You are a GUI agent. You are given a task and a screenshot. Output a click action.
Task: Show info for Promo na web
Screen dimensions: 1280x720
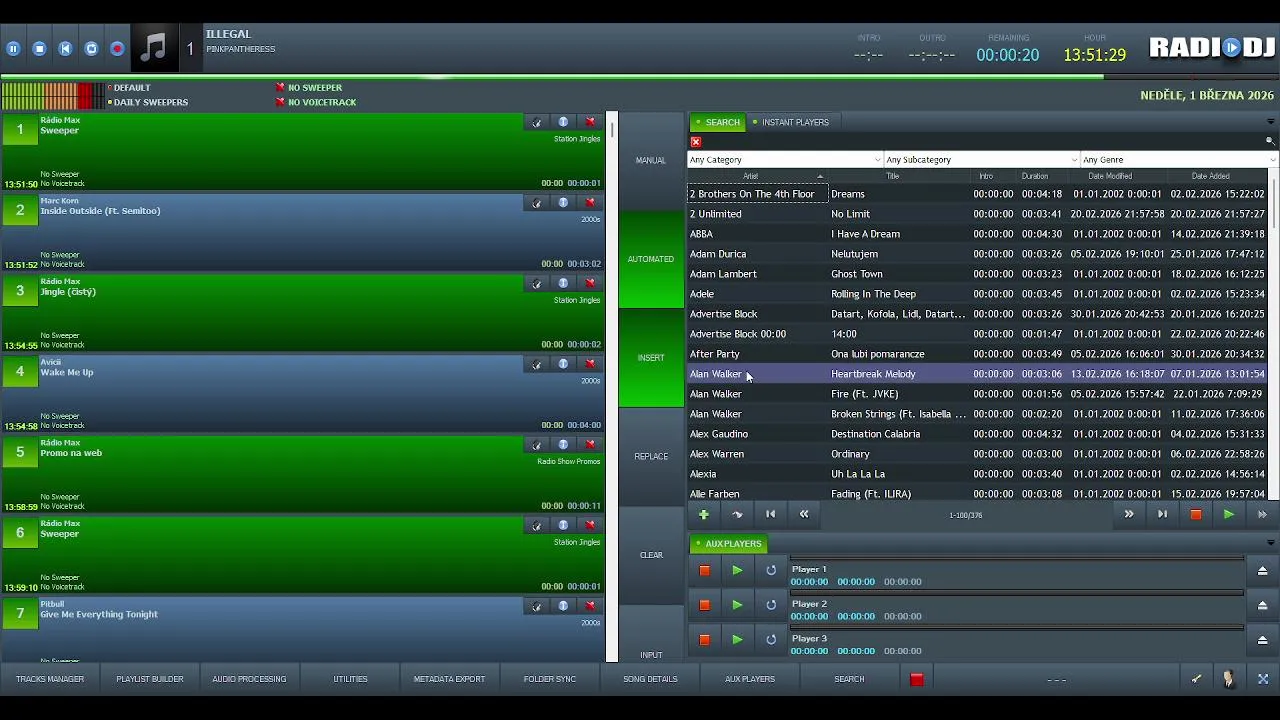click(563, 445)
